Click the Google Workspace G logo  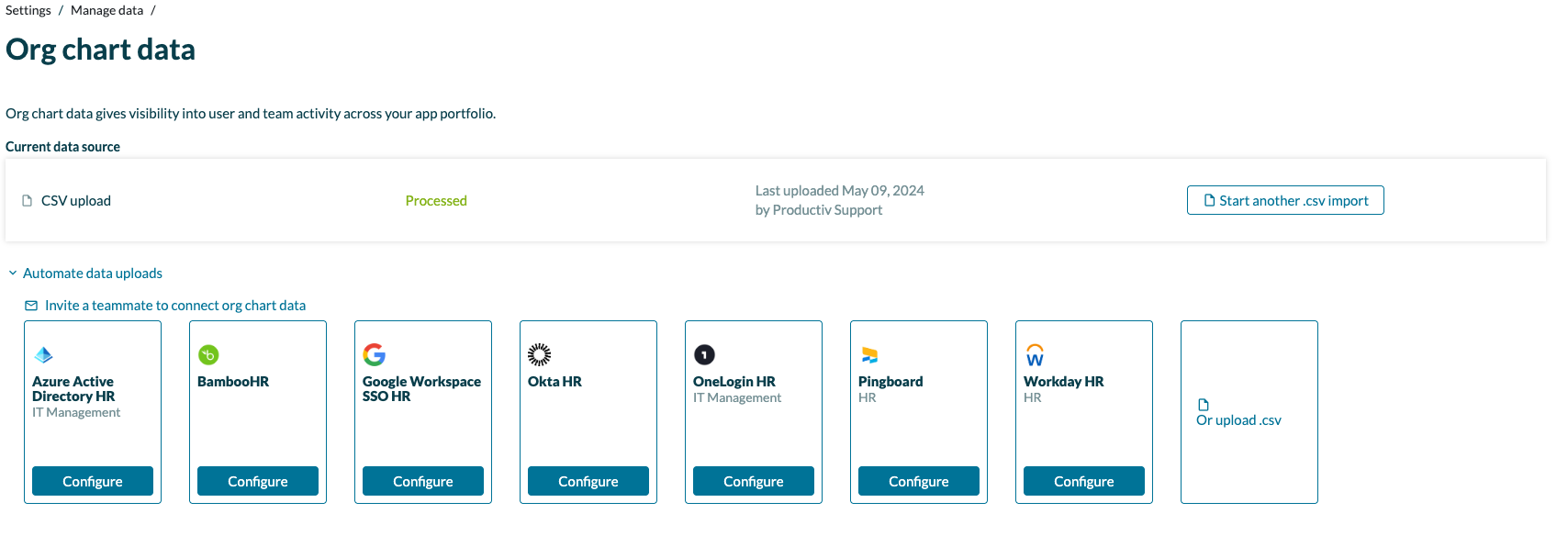tap(374, 355)
